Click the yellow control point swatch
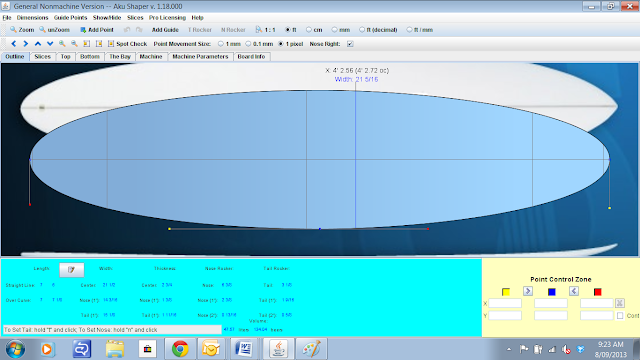 [506, 291]
